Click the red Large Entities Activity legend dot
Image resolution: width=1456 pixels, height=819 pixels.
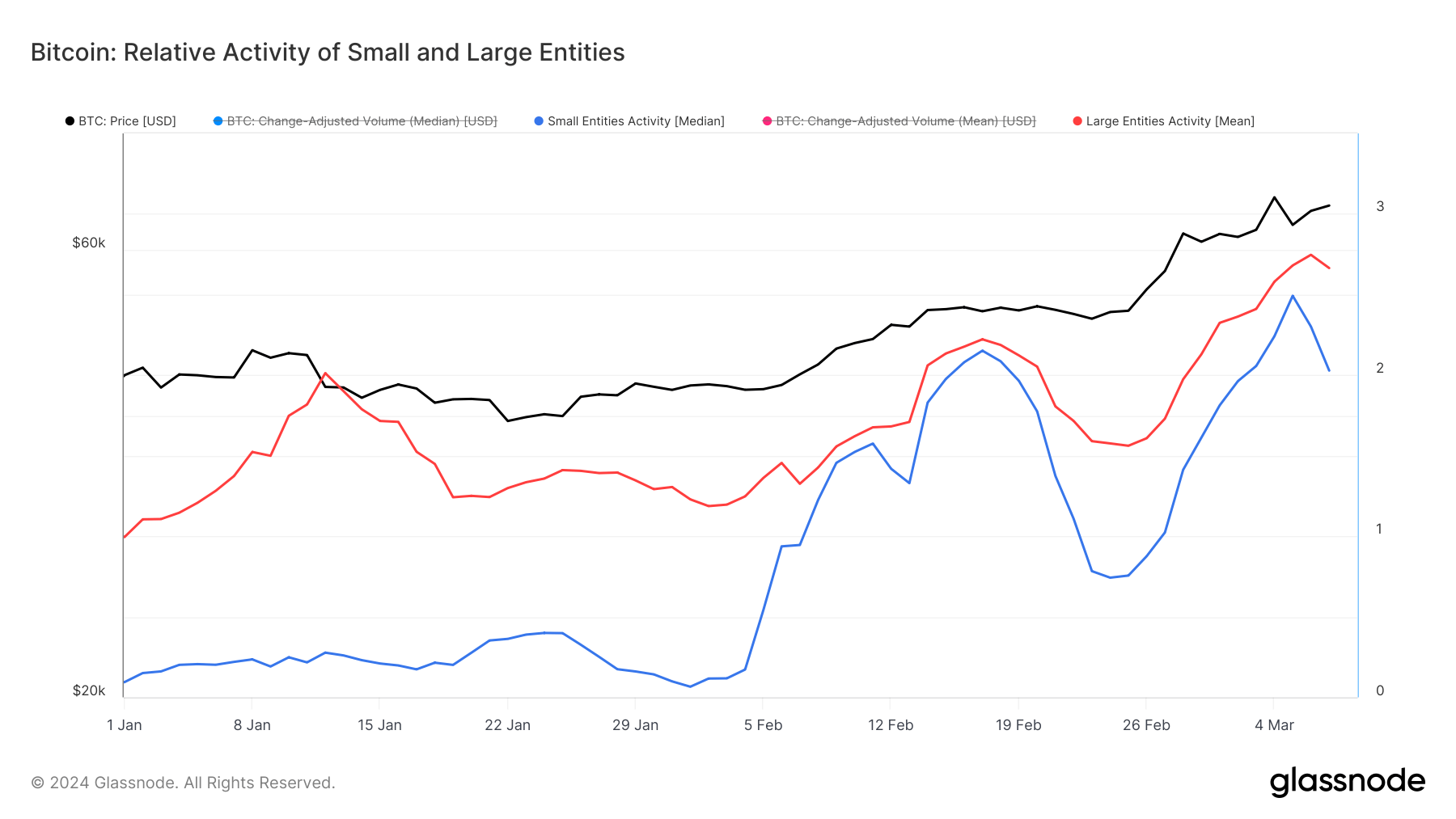(1076, 121)
